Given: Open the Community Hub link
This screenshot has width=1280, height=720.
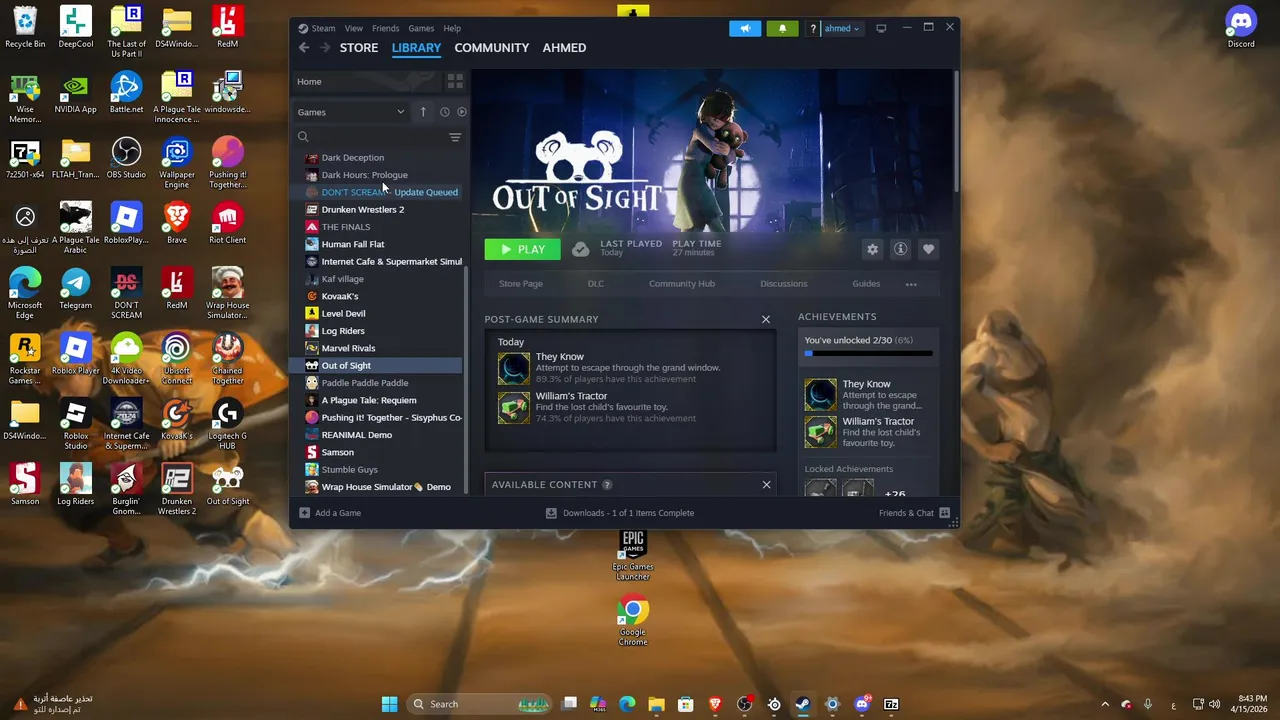Looking at the screenshot, I should (682, 284).
